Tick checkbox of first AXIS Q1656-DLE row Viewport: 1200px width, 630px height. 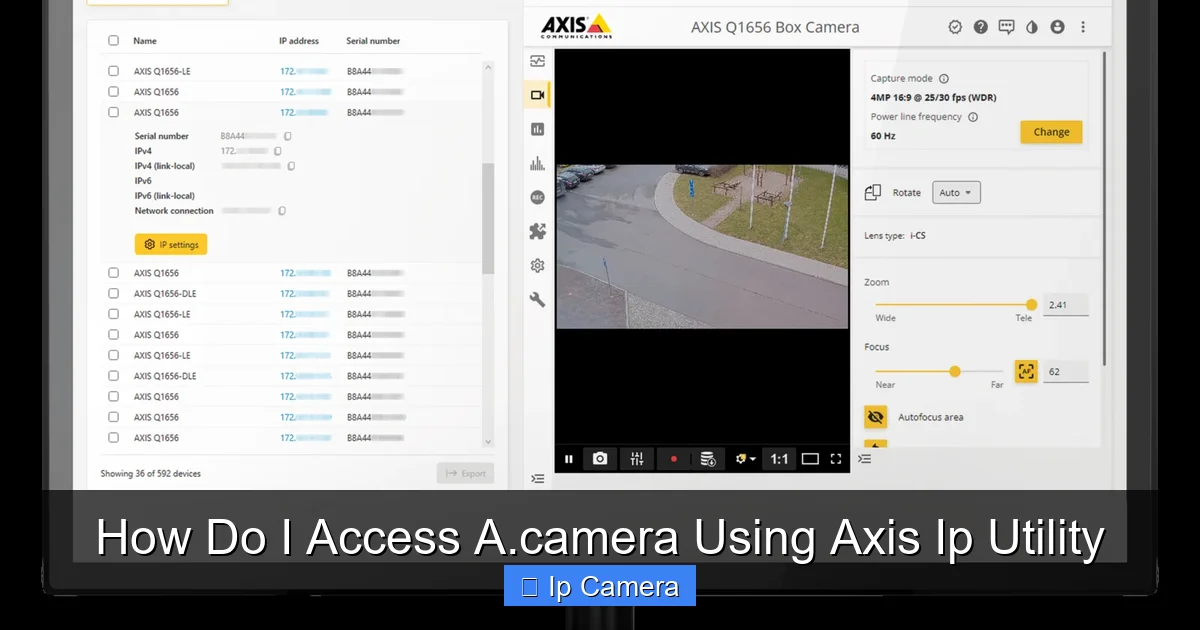[x=113, y=294]
